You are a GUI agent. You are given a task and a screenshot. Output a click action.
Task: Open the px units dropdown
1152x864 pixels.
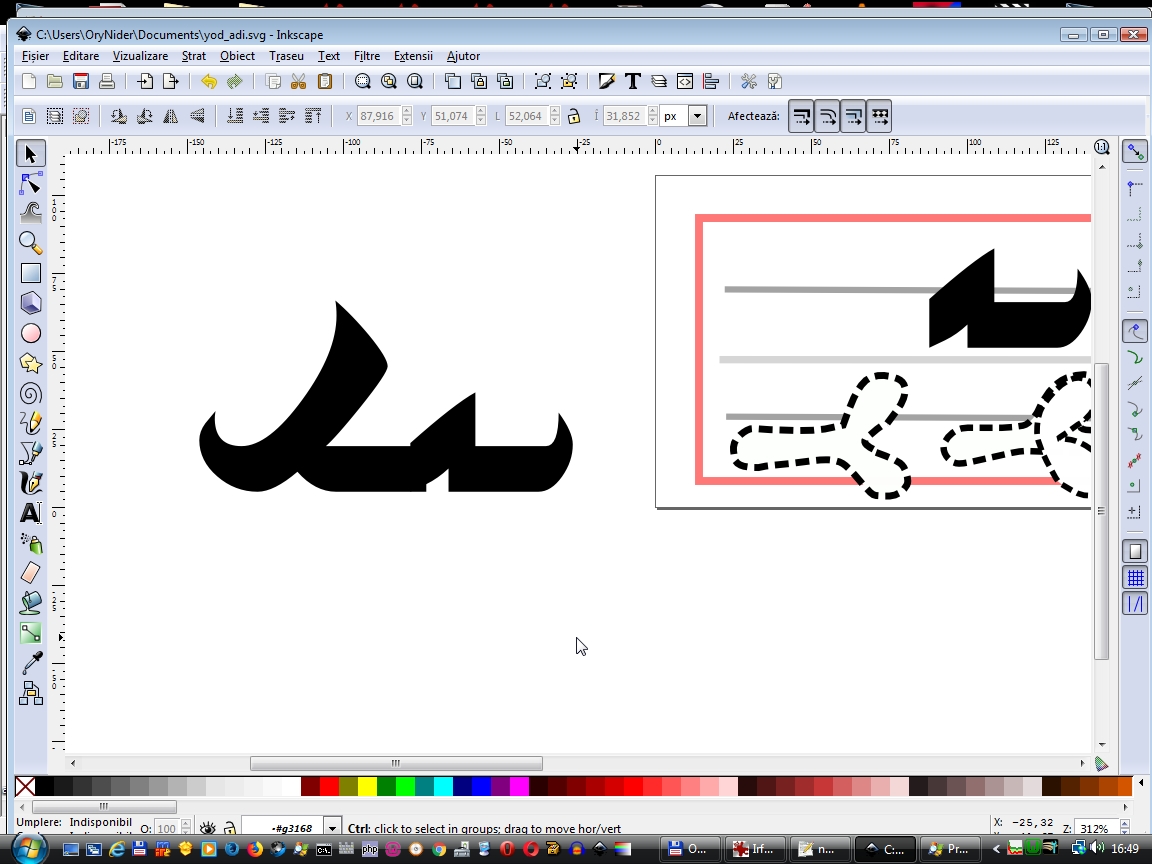(x=697, y=116)
